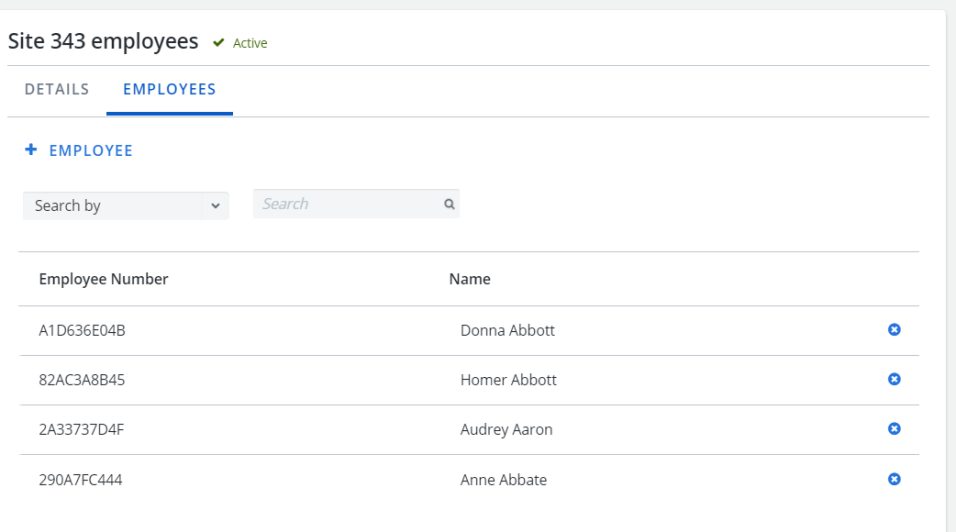Click the Anne Abbate name cell
Viewport: 956px width, 532px height.
click(504, 480)
